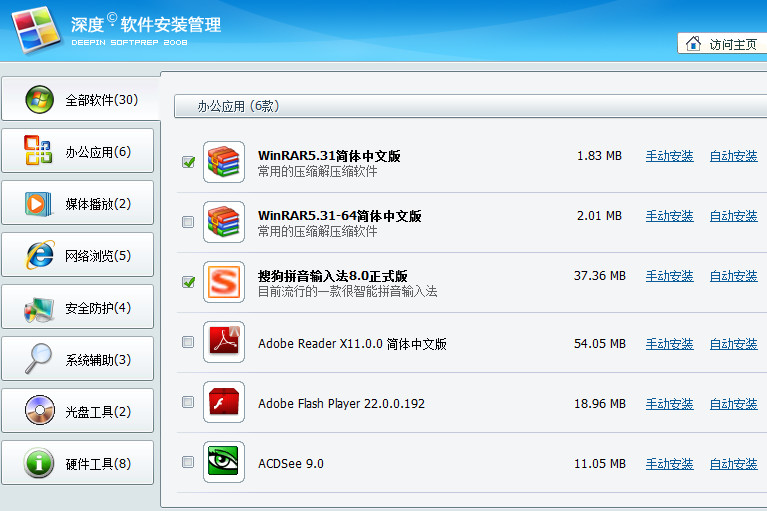Screen dimensions: 767x511
Task: Click 手动安装 for WinRAR5.31简体中文版
Action: click(669, 156)
